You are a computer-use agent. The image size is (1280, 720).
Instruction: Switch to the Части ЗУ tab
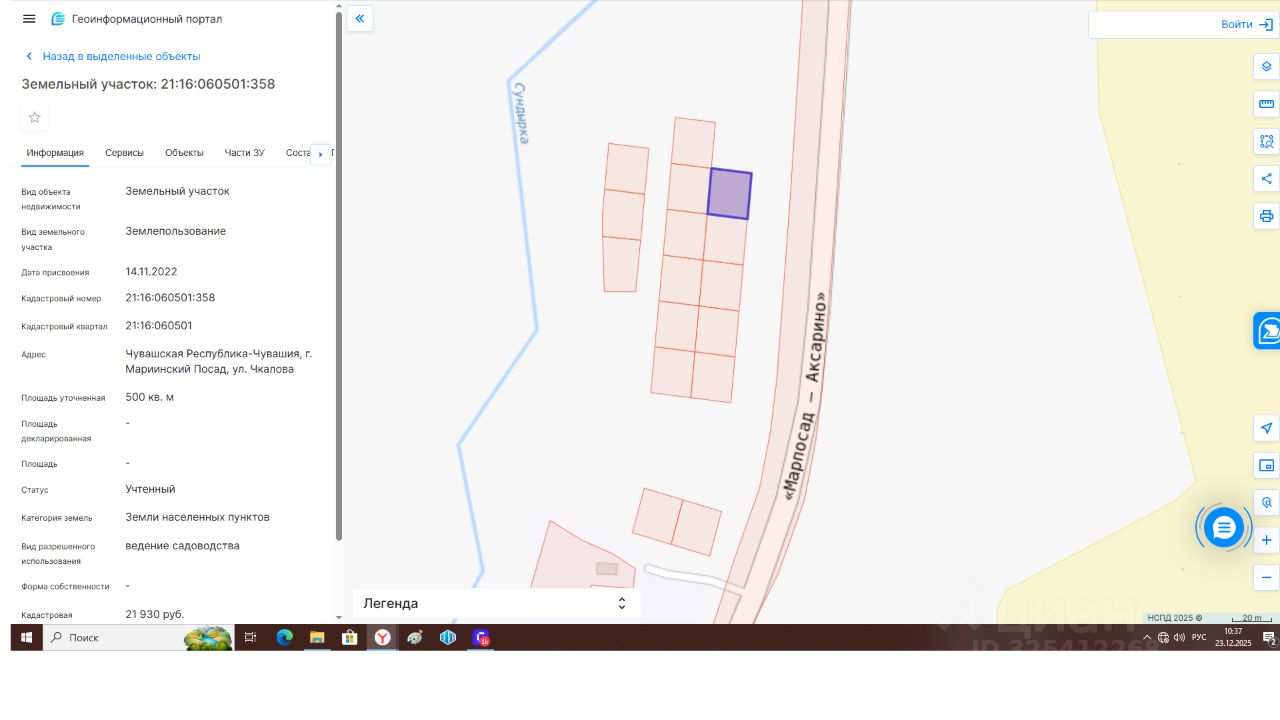pos(244,153)
